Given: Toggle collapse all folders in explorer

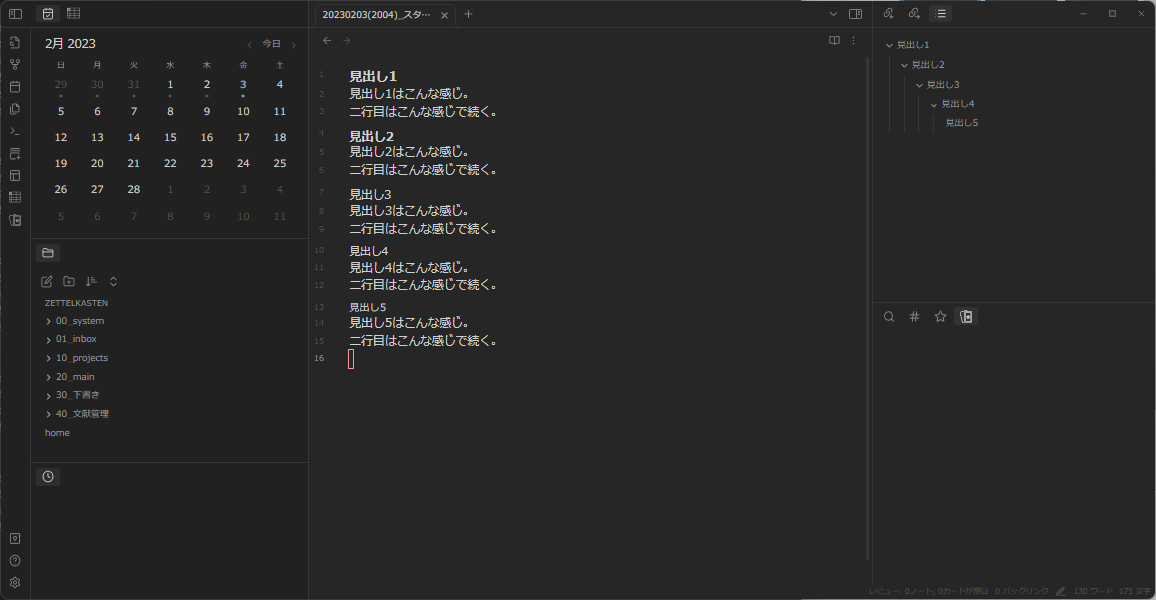Looking at the screenshot, I should (112, 281).
